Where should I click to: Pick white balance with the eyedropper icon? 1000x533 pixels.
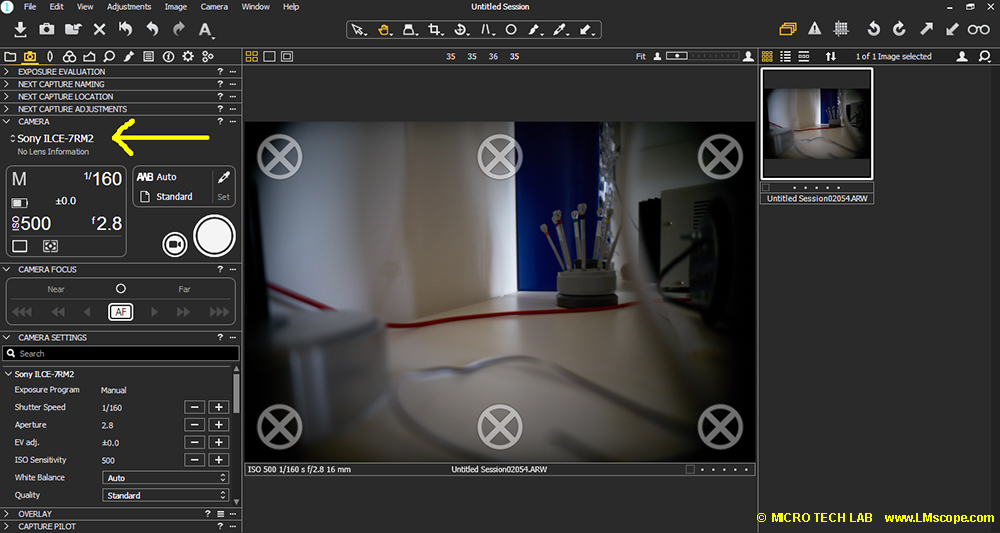(x=223, y=177)
